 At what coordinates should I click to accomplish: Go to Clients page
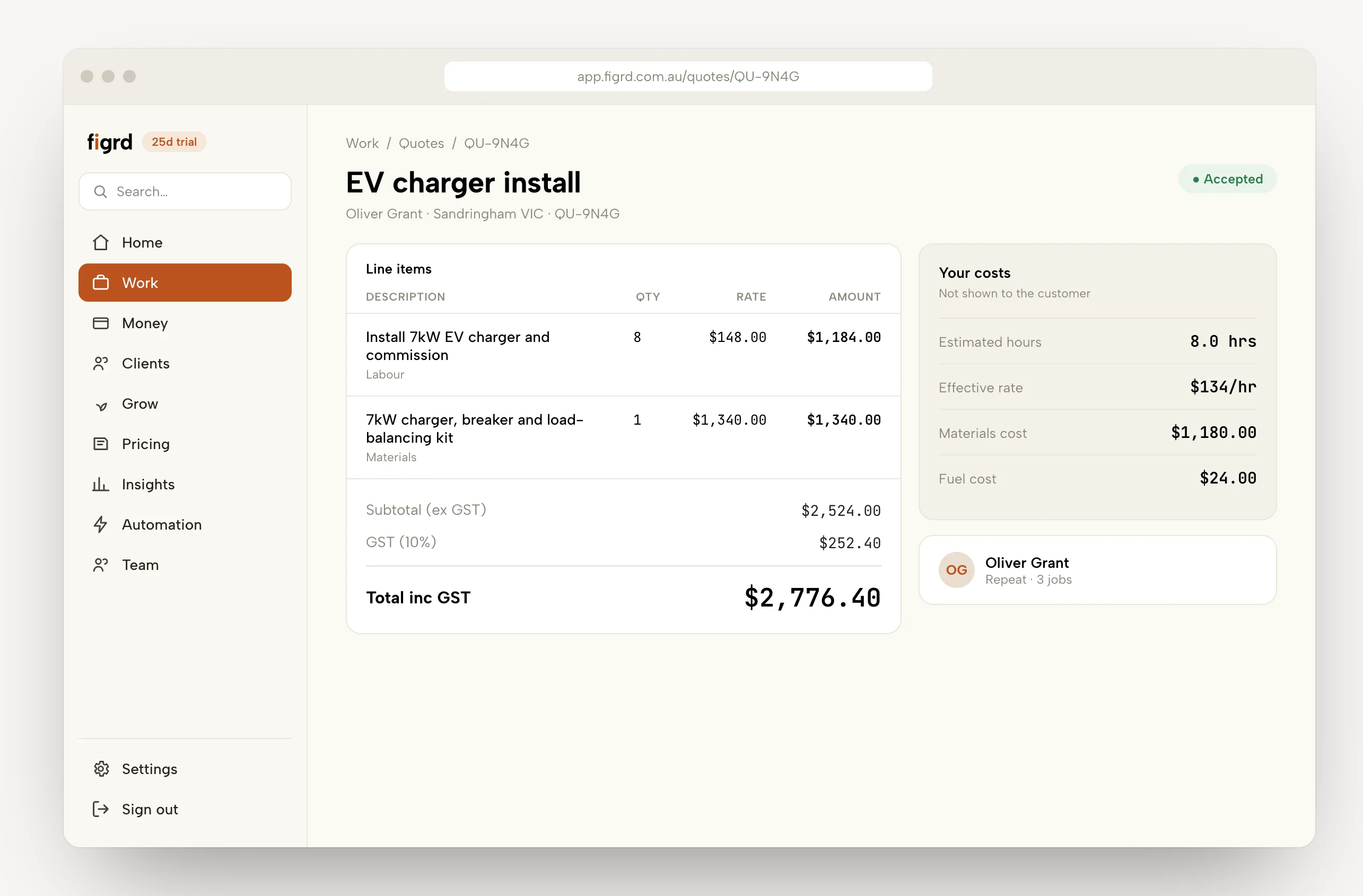pyautogui.click(x=185, y=363)
